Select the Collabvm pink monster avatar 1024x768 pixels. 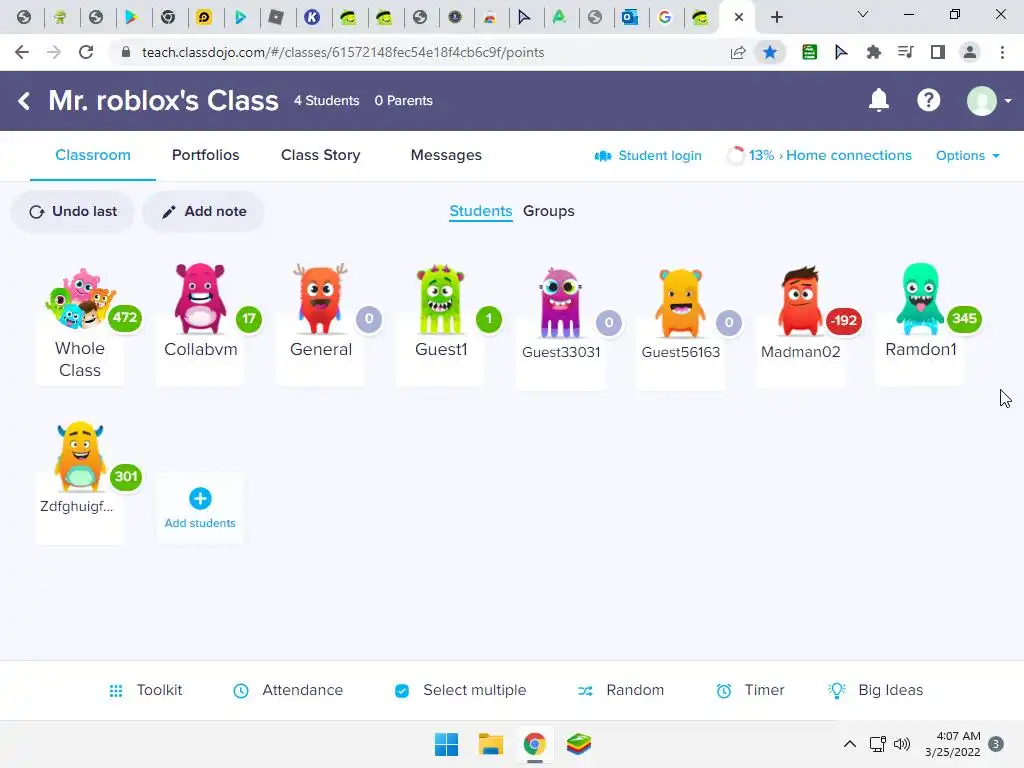(200, 298)
